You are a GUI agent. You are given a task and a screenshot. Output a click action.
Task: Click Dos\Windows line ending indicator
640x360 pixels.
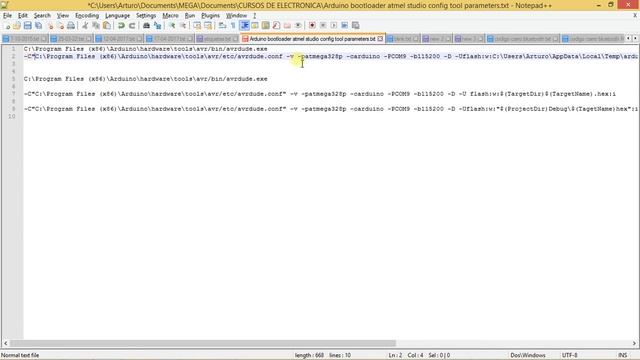point(528,355)
